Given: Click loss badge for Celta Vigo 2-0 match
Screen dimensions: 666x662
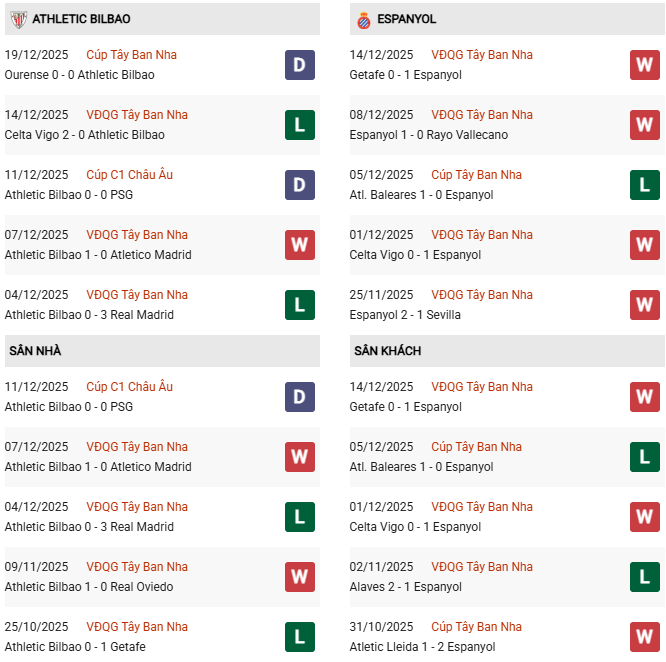Looking at the screenshot, I should pos(299,125).
